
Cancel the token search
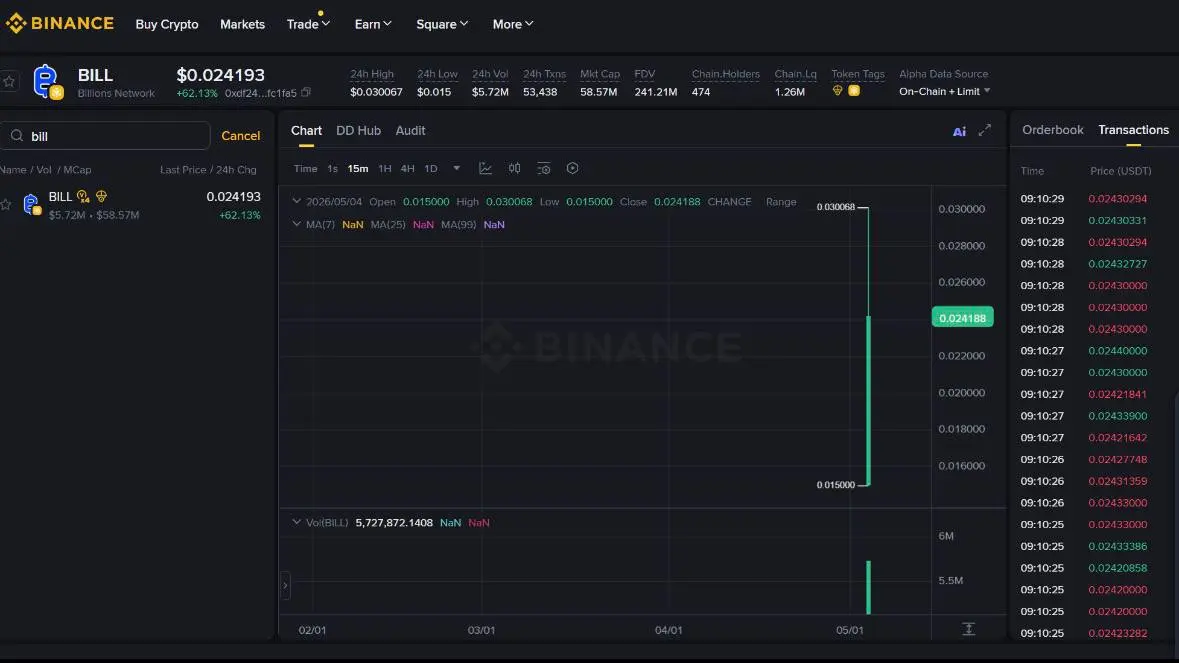(241, 136)
